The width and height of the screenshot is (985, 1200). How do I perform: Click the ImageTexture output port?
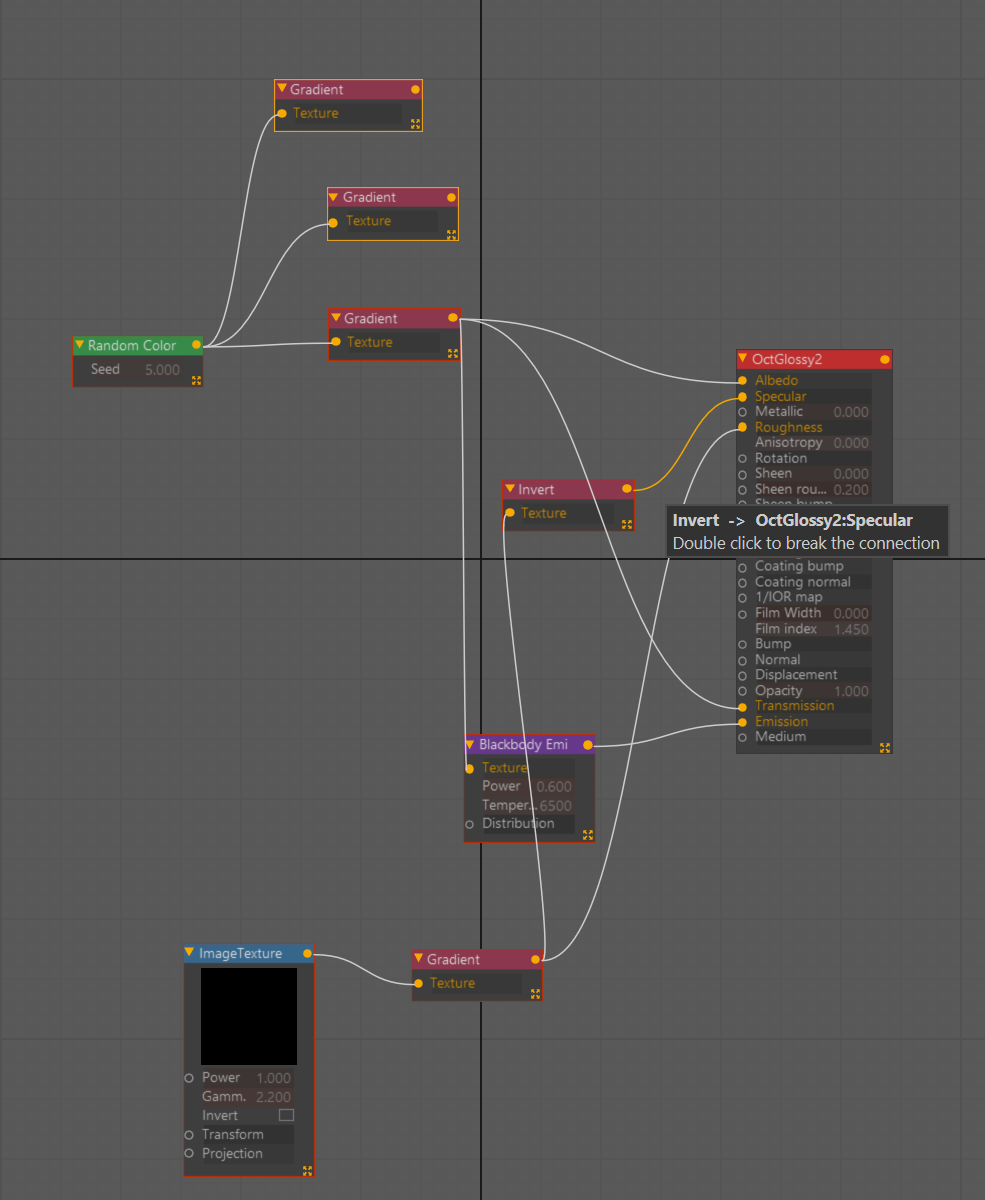(307, 953)
